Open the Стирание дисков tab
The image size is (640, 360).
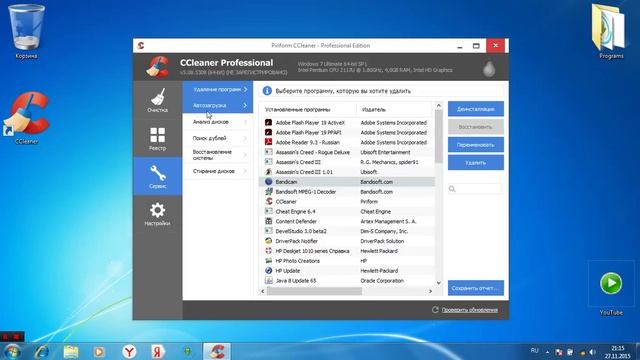[x=218, y=171]
